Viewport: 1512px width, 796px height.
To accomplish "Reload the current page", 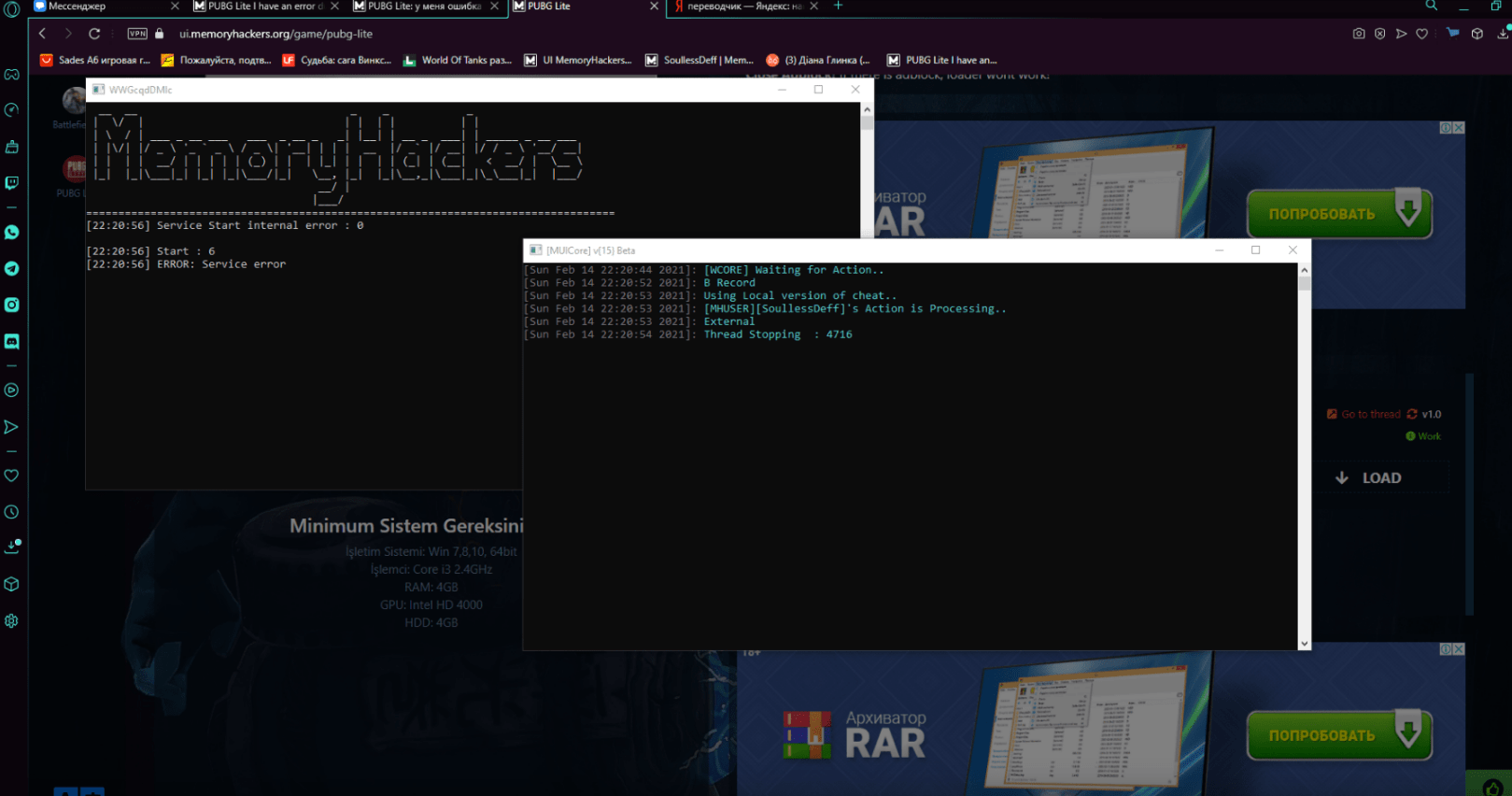I will [x=94, y=34].
